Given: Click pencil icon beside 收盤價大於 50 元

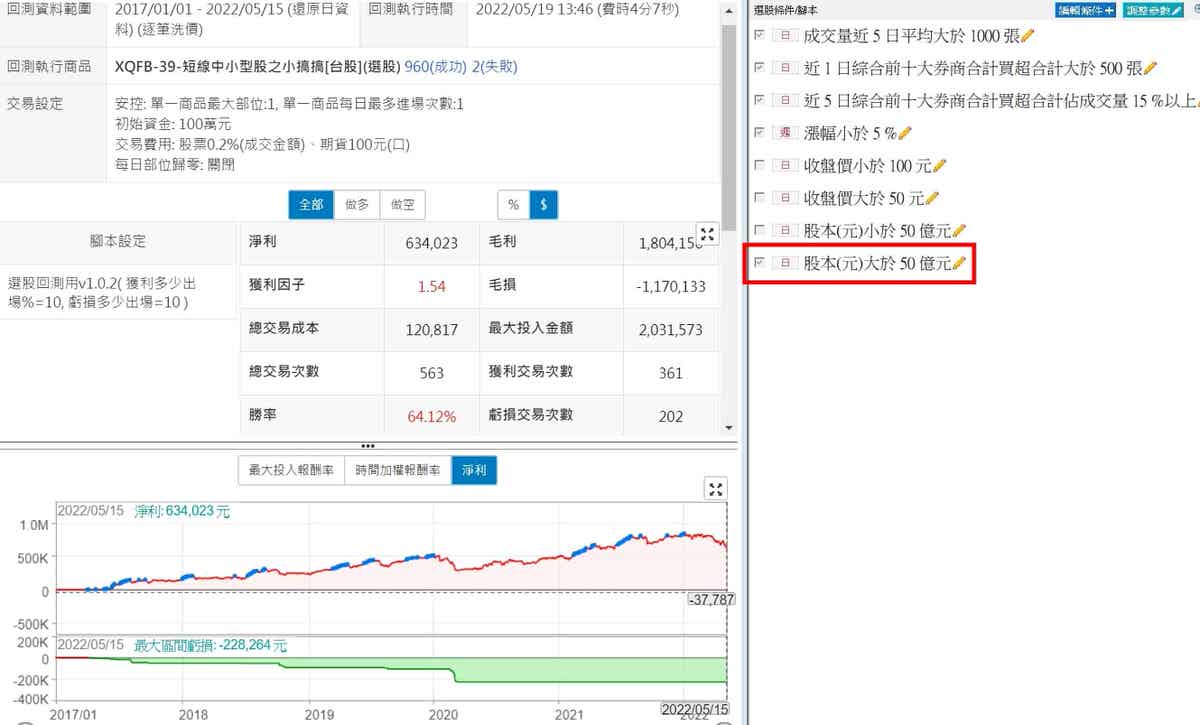Looking at the screenshot, I should 933,198.
